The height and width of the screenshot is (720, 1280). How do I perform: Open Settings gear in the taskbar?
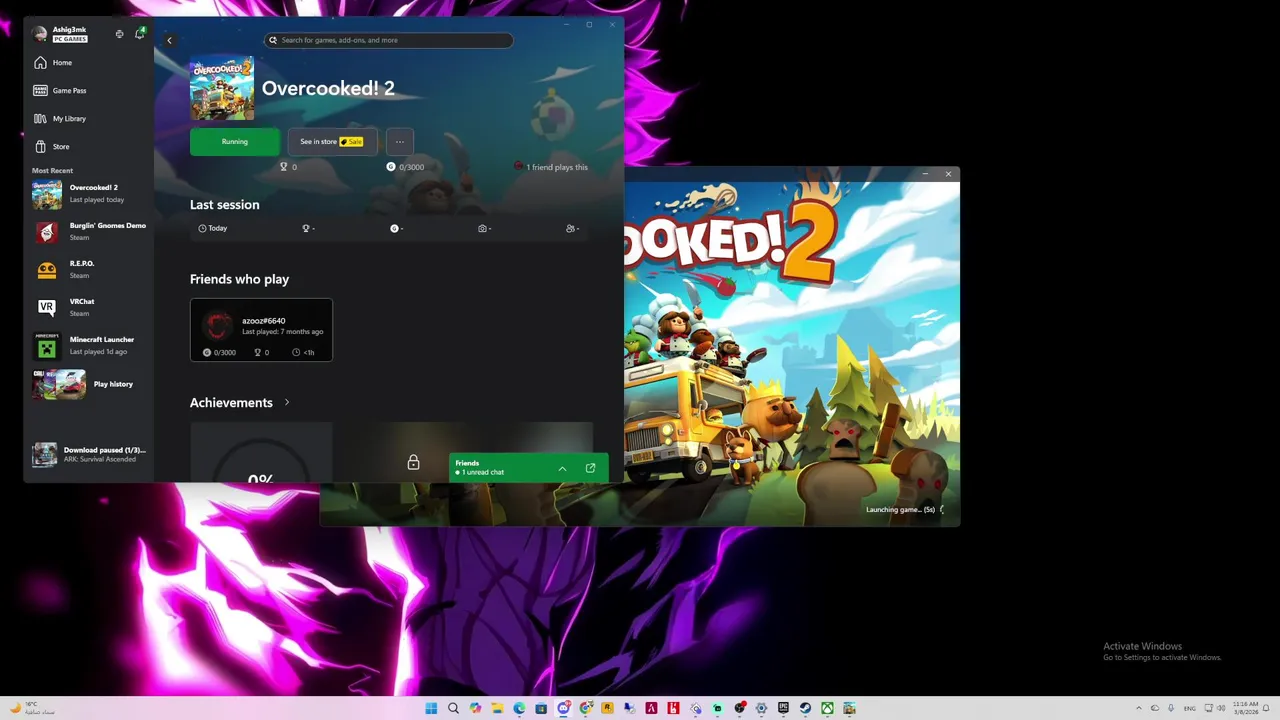click(761, 708)
